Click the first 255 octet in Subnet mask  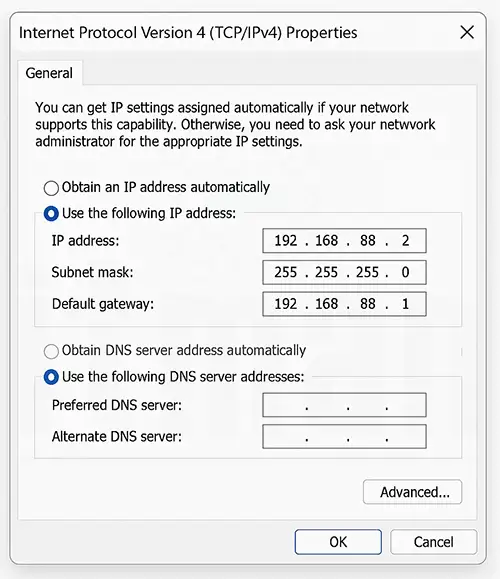point(285,273)
